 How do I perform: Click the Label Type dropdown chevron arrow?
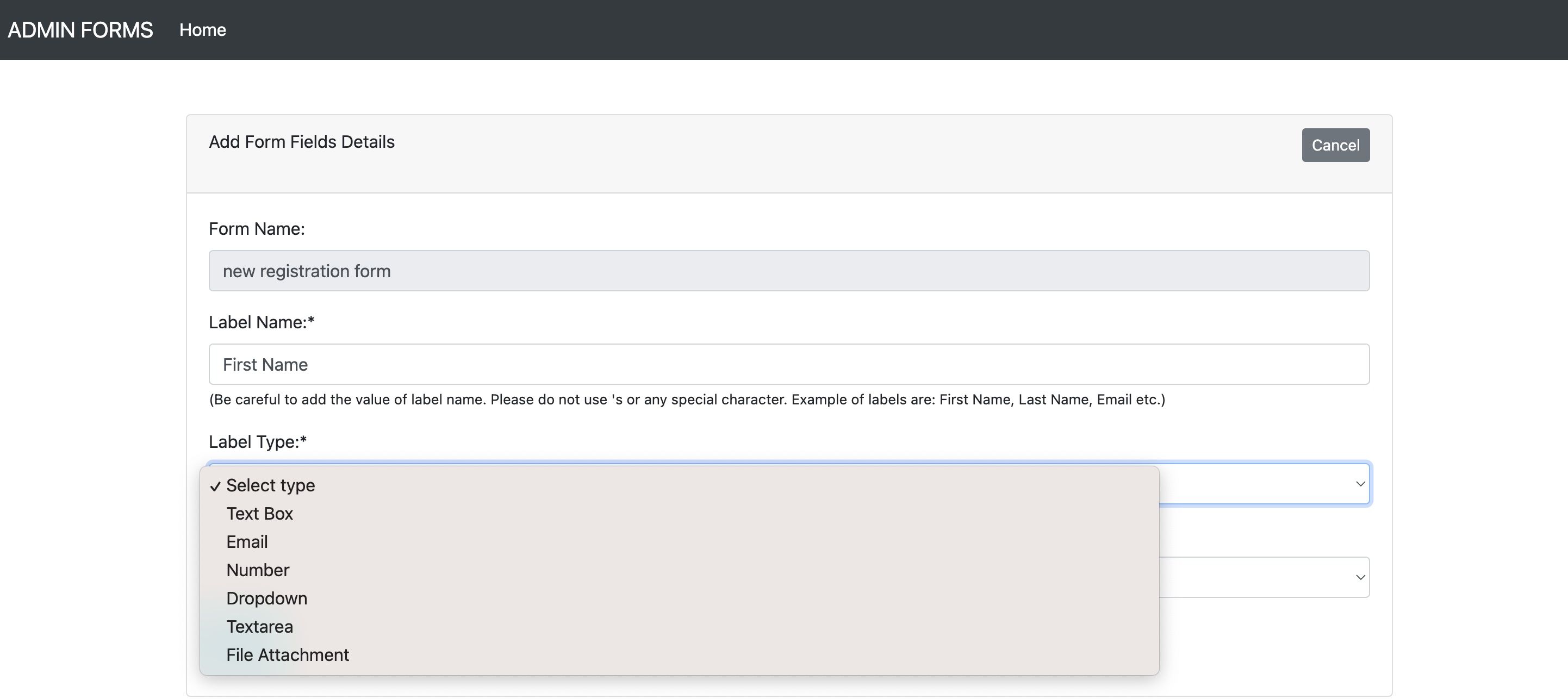[1360, 484]
